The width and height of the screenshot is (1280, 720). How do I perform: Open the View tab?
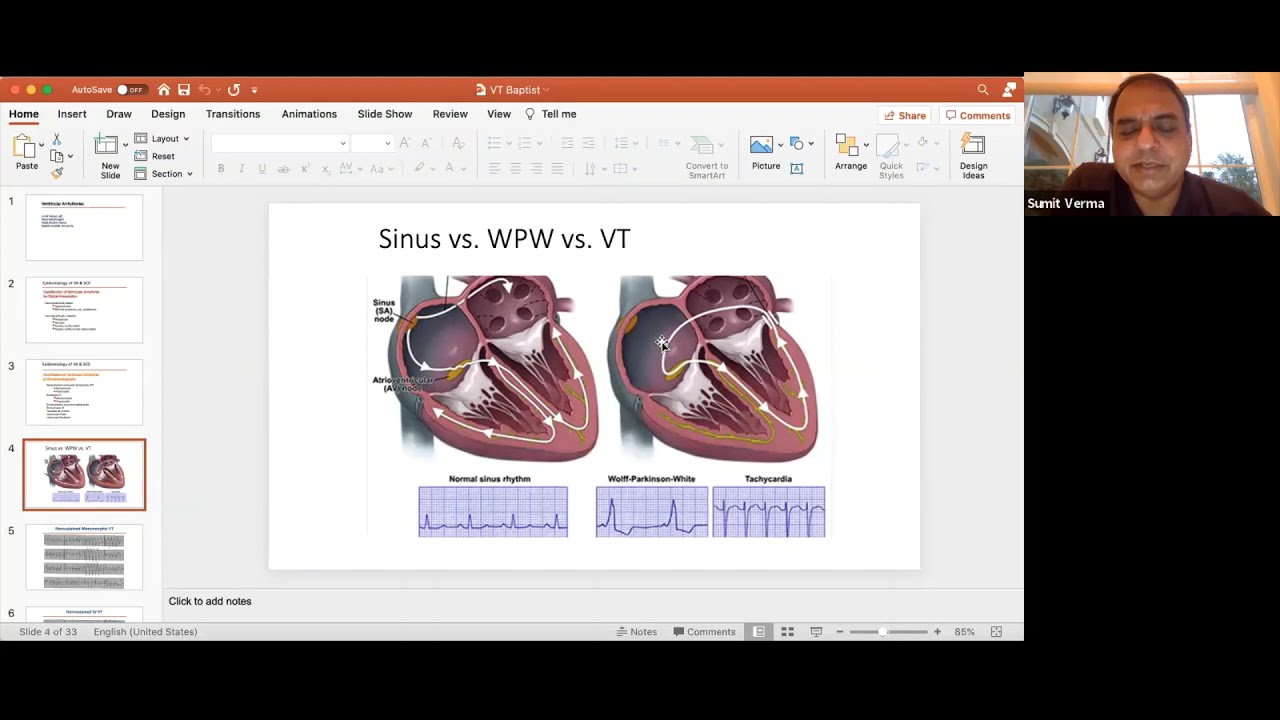[499, 114]
